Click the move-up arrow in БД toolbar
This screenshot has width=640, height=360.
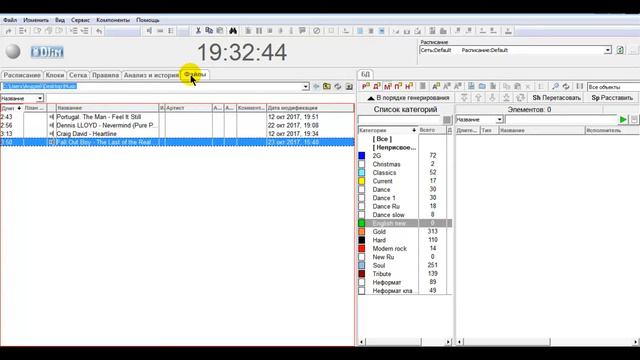pyautogui.click(x=478, y=98)
